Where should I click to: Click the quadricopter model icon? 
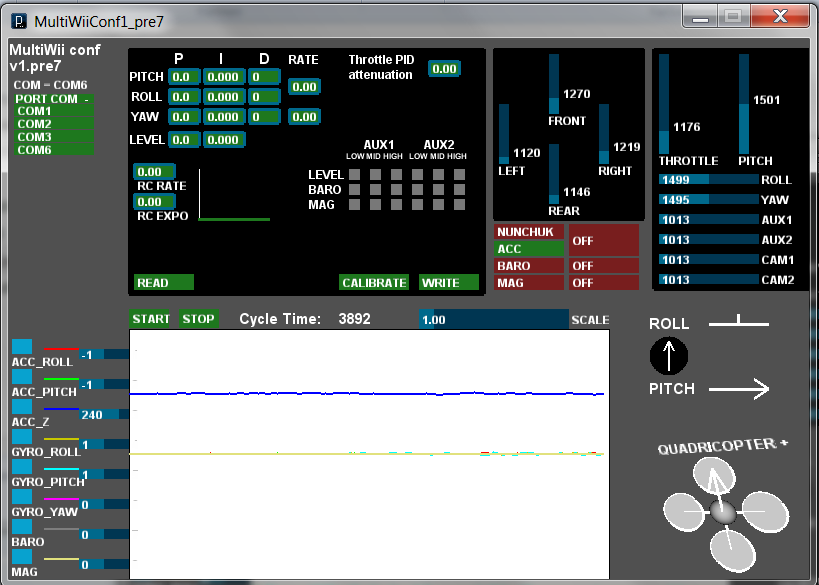[x=726, y=514]
